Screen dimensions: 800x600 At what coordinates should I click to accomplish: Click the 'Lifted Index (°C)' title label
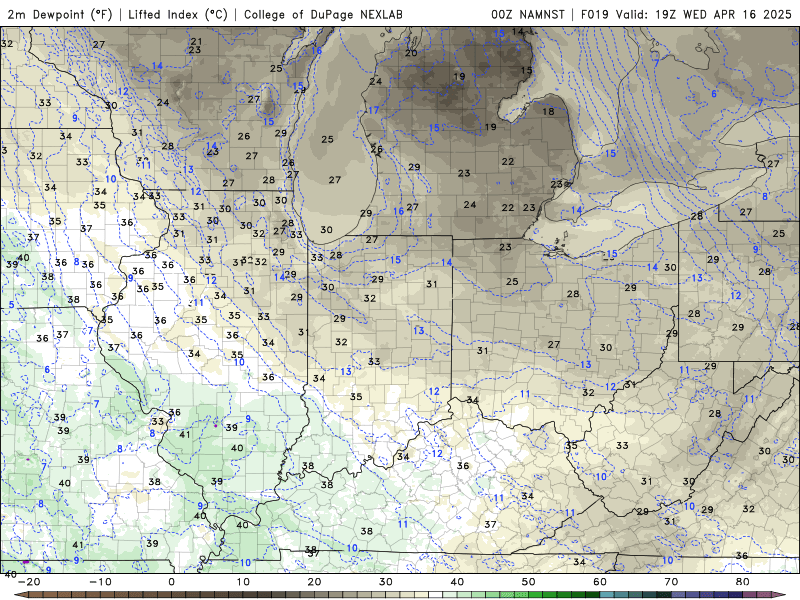tap(178, 14)
